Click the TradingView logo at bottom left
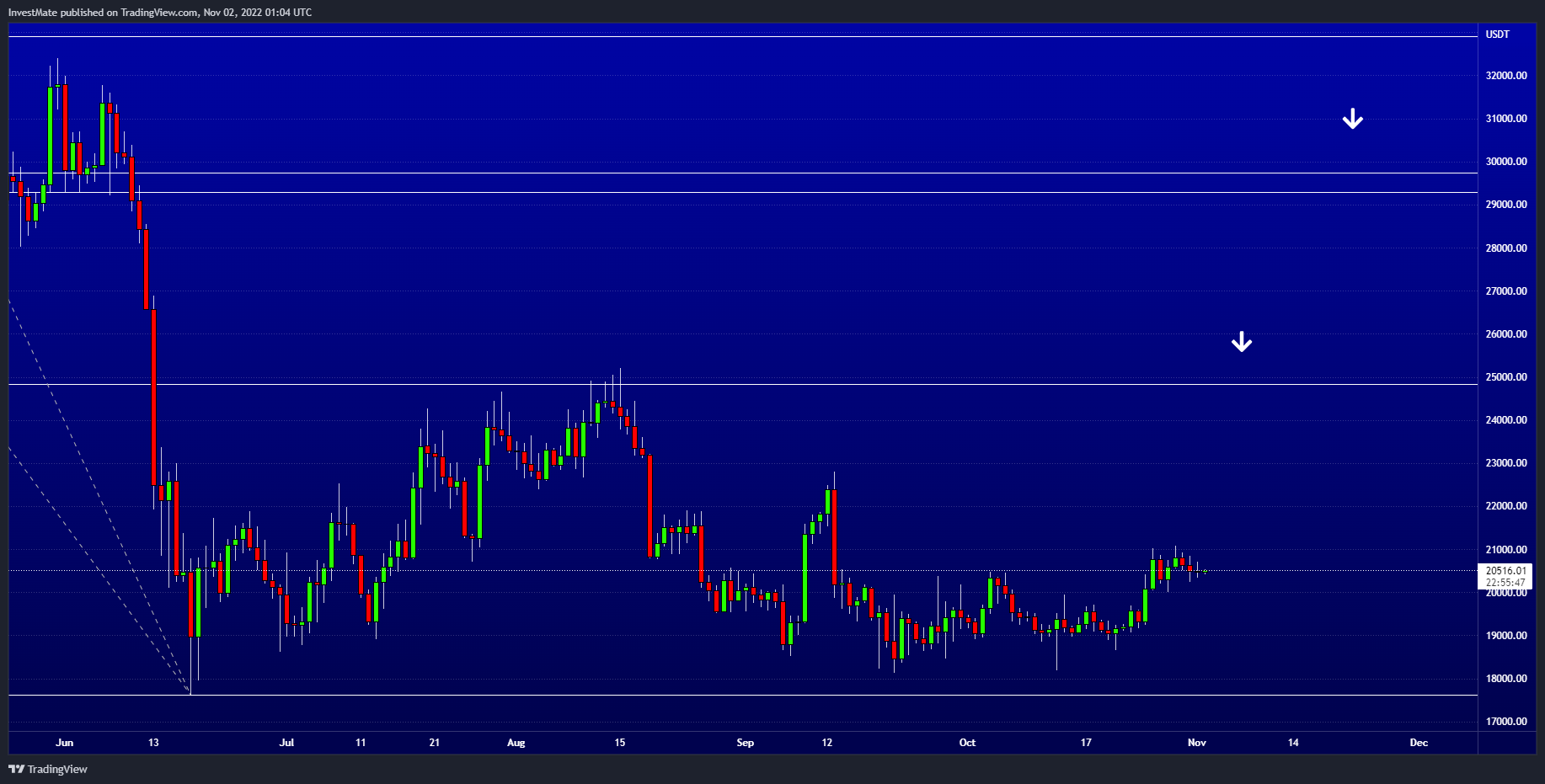This screenshot has height=784, width=1545. 48,769
